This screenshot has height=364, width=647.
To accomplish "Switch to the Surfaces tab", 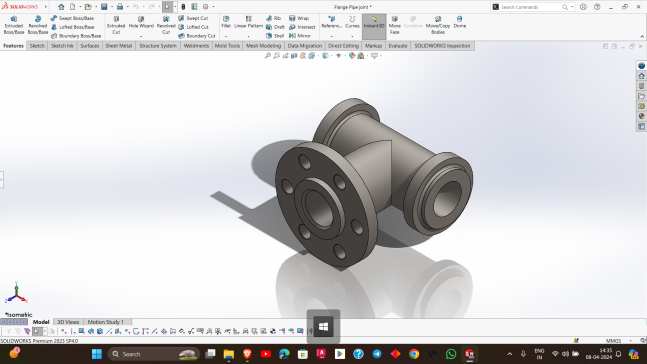I will [90, 46].
